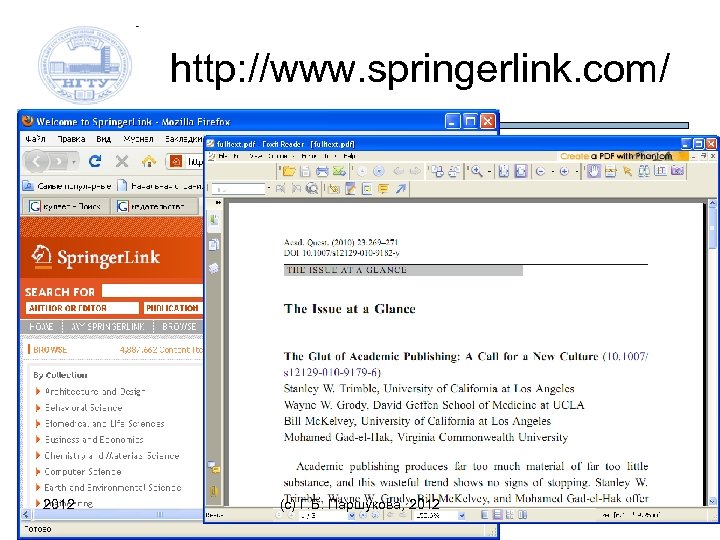Print the document from Foxit toolbar
Screen dimensions: 720x540
pos(322,171)
